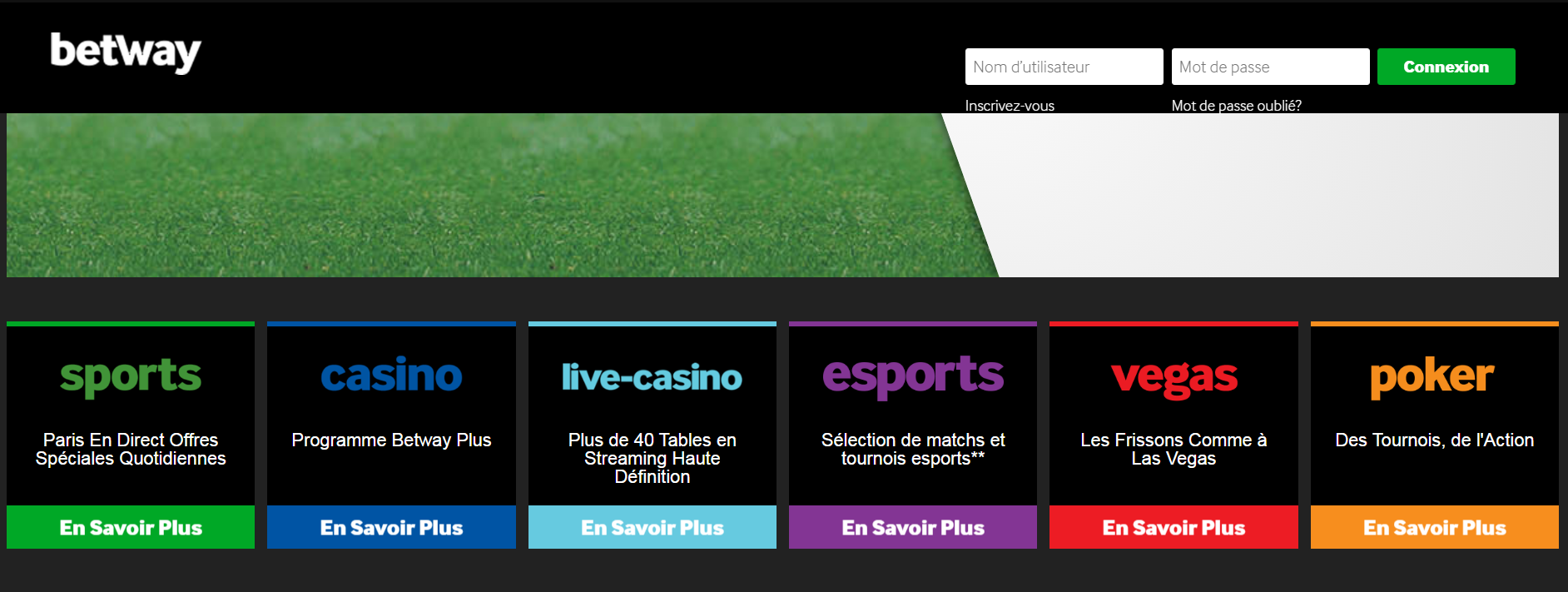Click the green sports logo
This screenshot has height=592, width=1568.
pyautogui.click(x=131, y=377)
